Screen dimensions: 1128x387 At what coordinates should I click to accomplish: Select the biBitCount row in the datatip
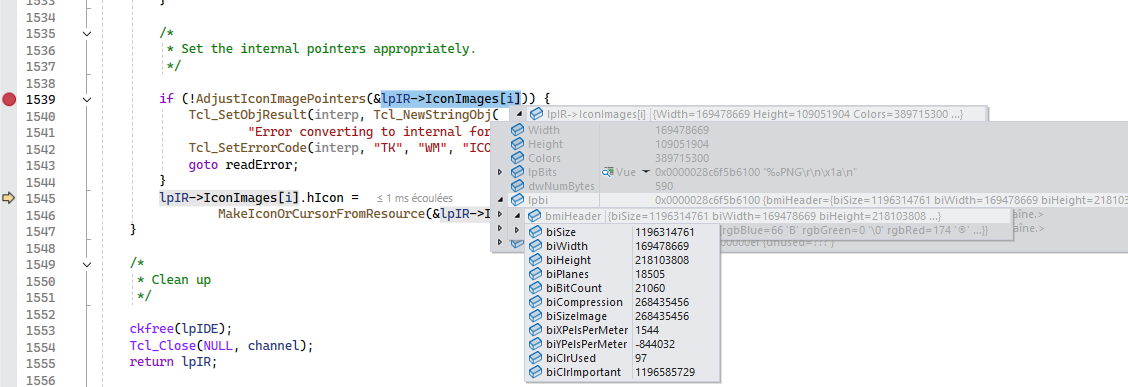tap(623, 288)
